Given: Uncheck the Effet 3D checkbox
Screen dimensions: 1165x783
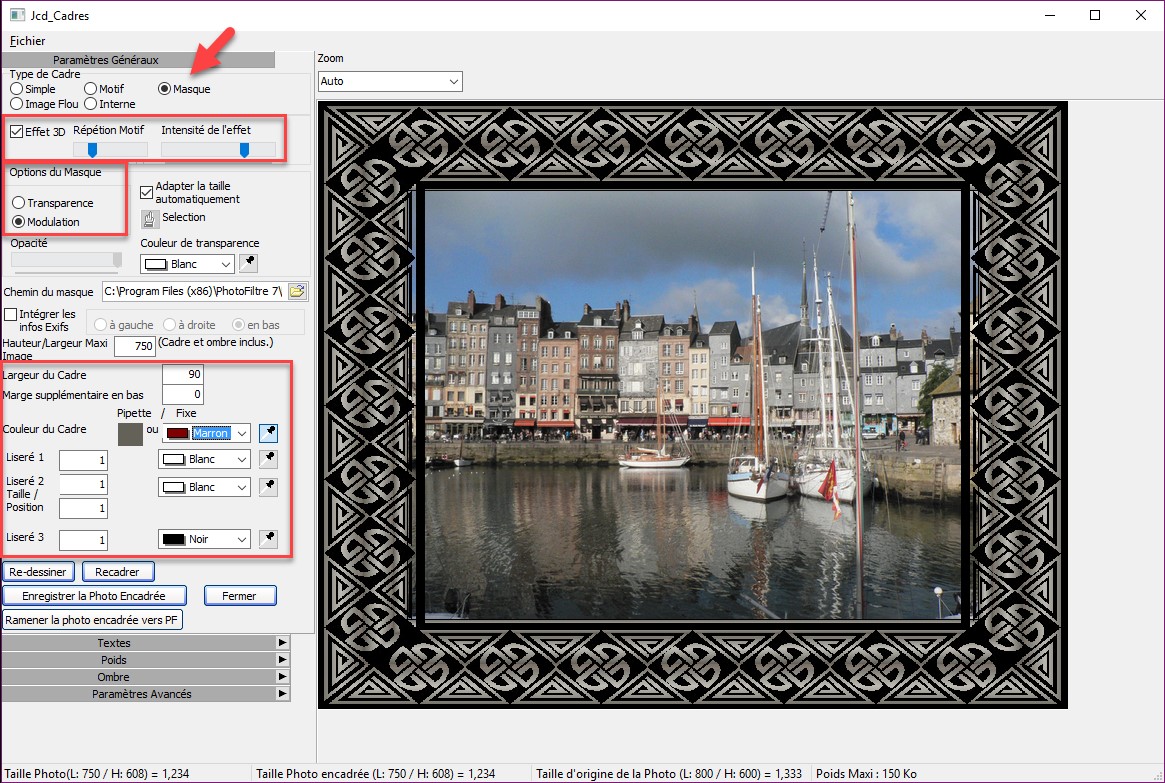Looking at the screenshot, I should 17,131.
